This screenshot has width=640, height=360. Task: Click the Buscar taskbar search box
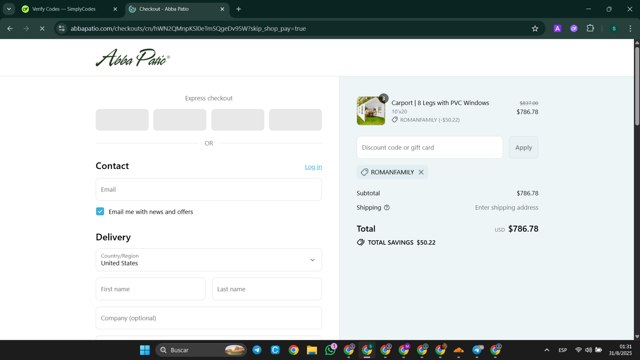(x=201, y=350)
